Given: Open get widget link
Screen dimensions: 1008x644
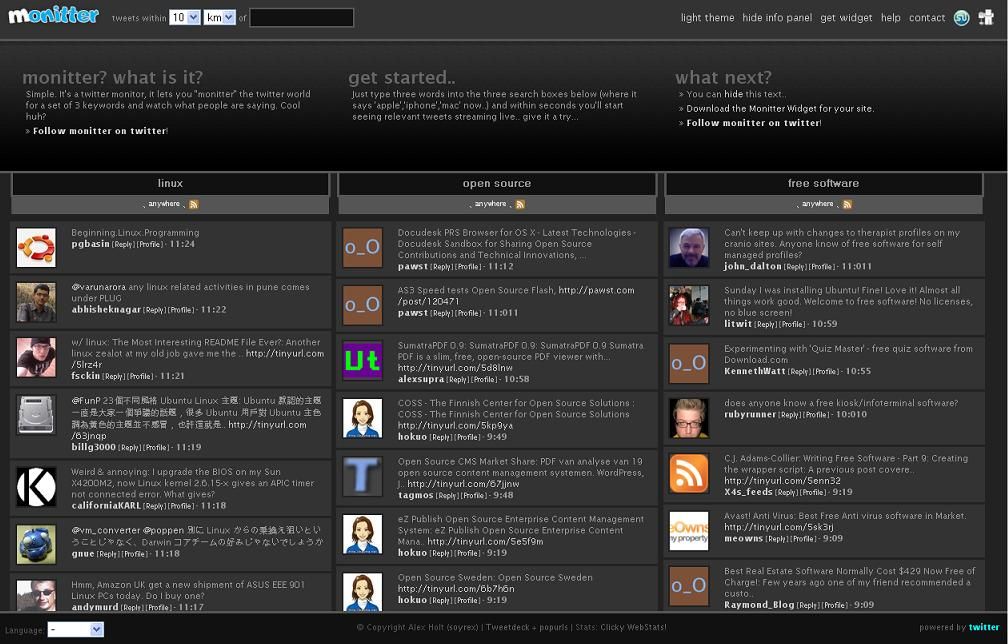Looking at the screenshot, I should (846, 18).
